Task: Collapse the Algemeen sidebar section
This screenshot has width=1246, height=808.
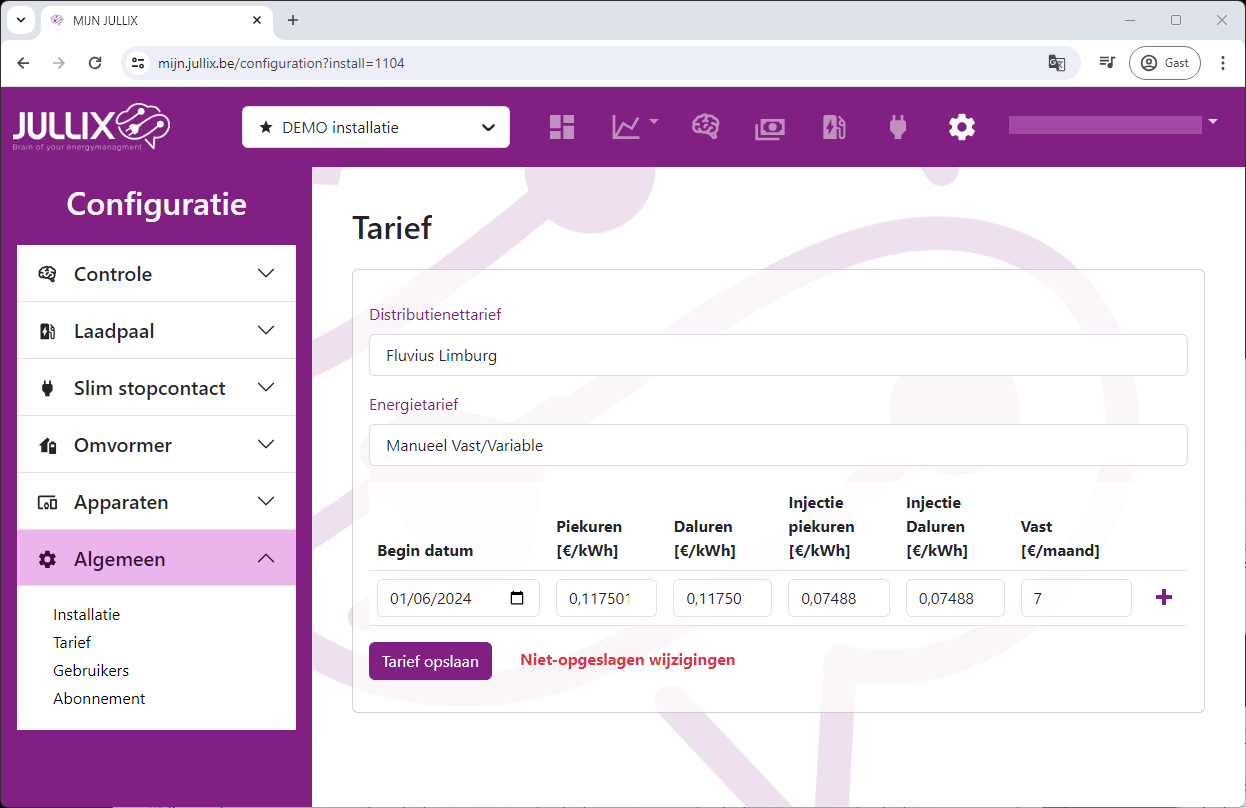Action: [156, 559]
